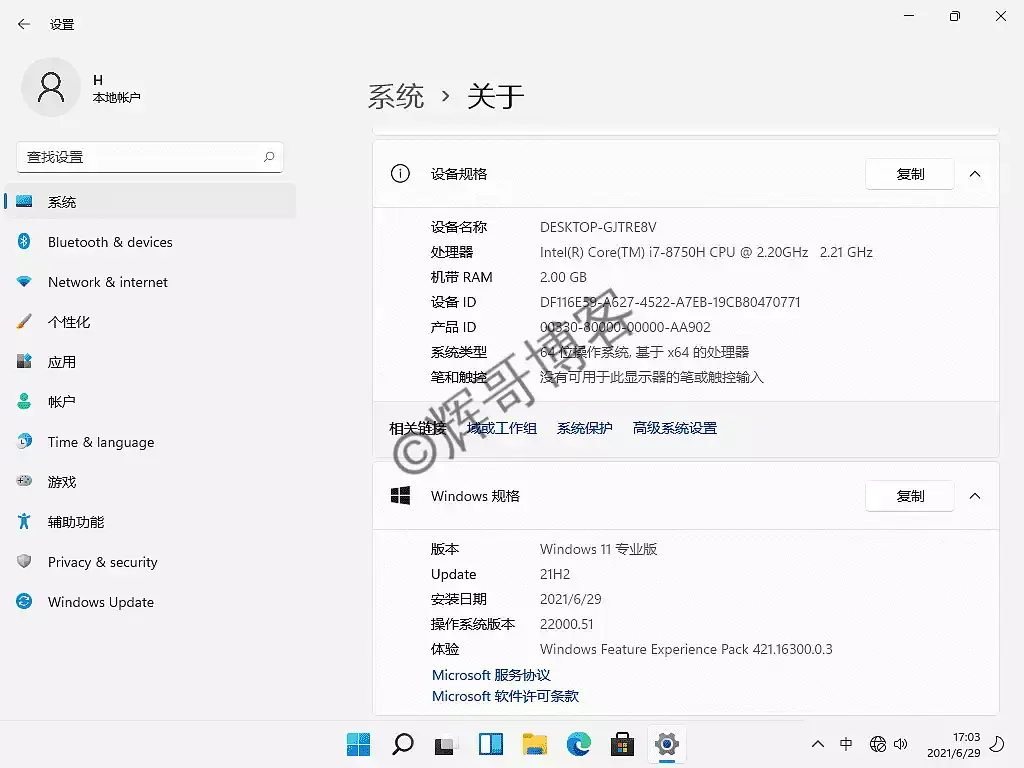Open volume tray icon

tap(901, 744)
